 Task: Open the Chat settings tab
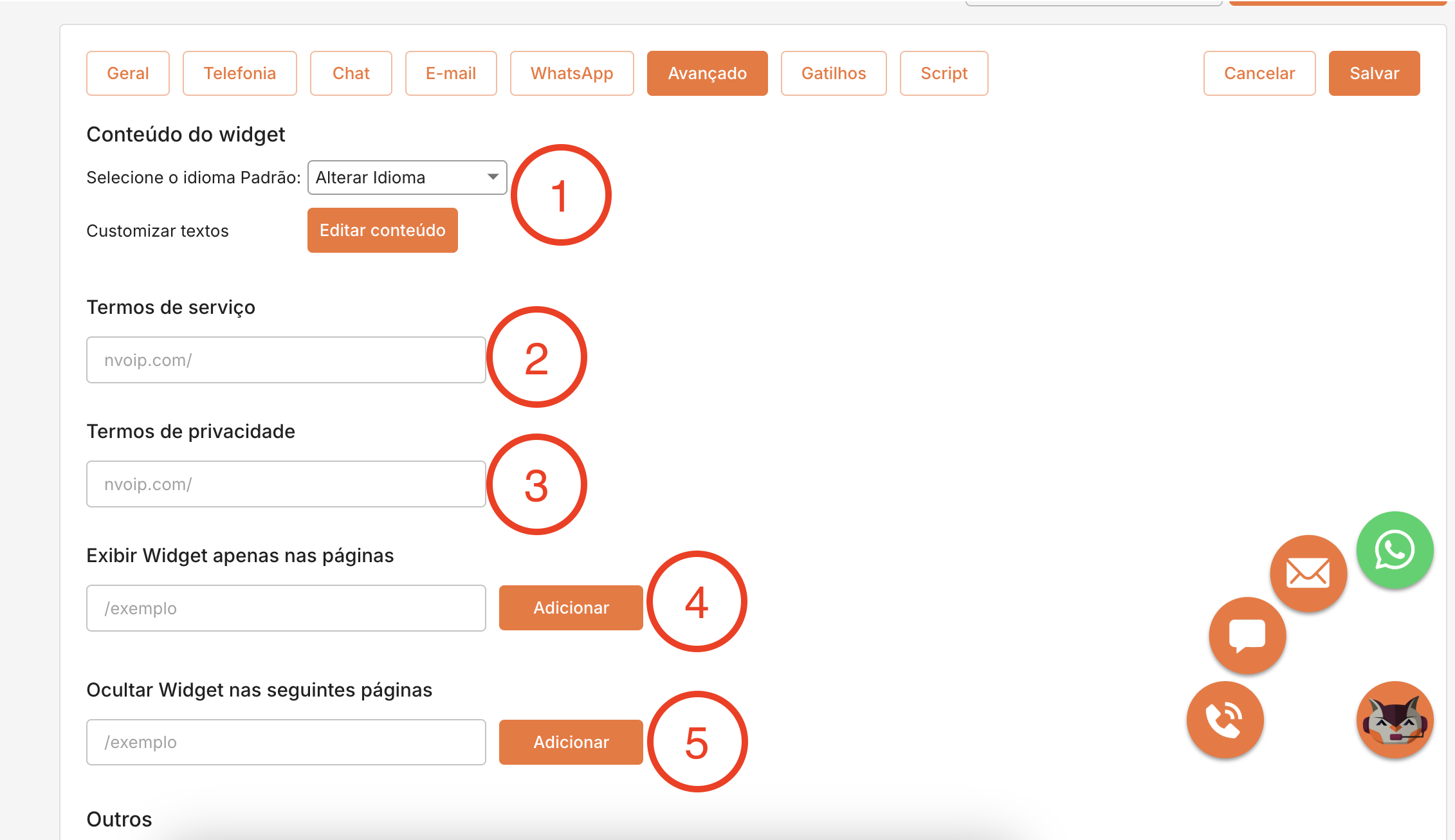coord(351,73)
